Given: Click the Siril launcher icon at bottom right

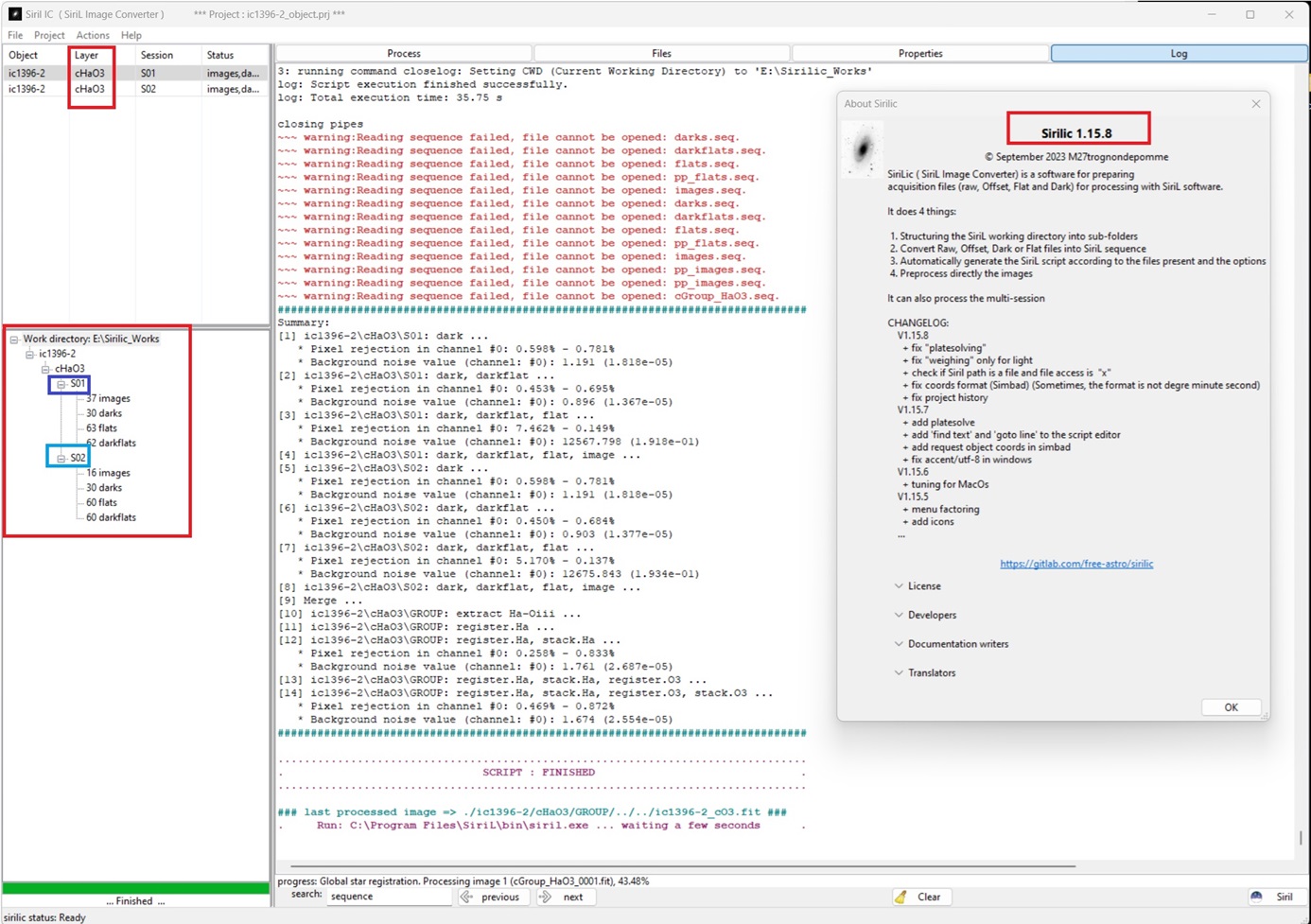Looking at the screenshot, I should click(1256, 897).
